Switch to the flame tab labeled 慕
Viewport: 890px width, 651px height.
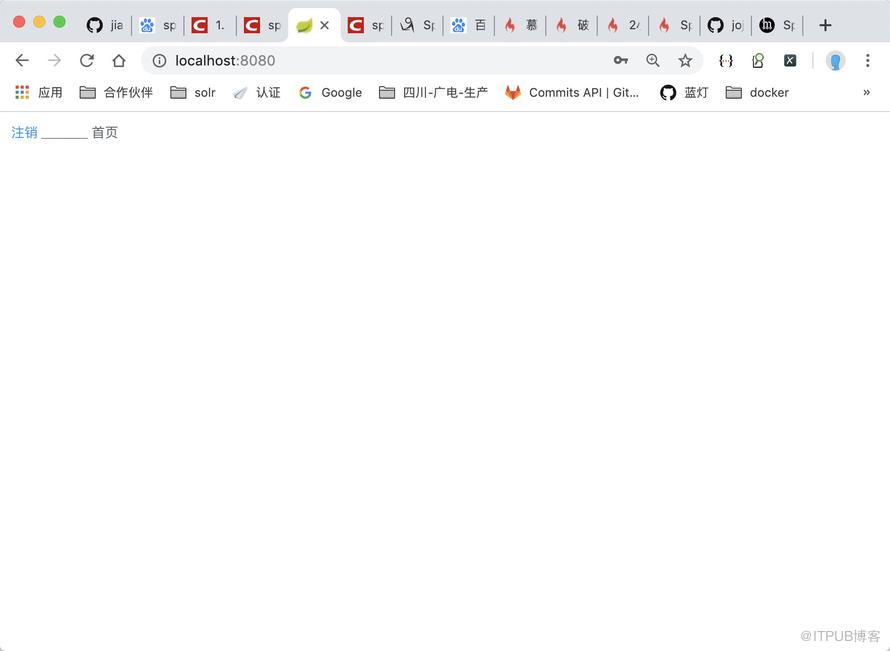(520, 25)
